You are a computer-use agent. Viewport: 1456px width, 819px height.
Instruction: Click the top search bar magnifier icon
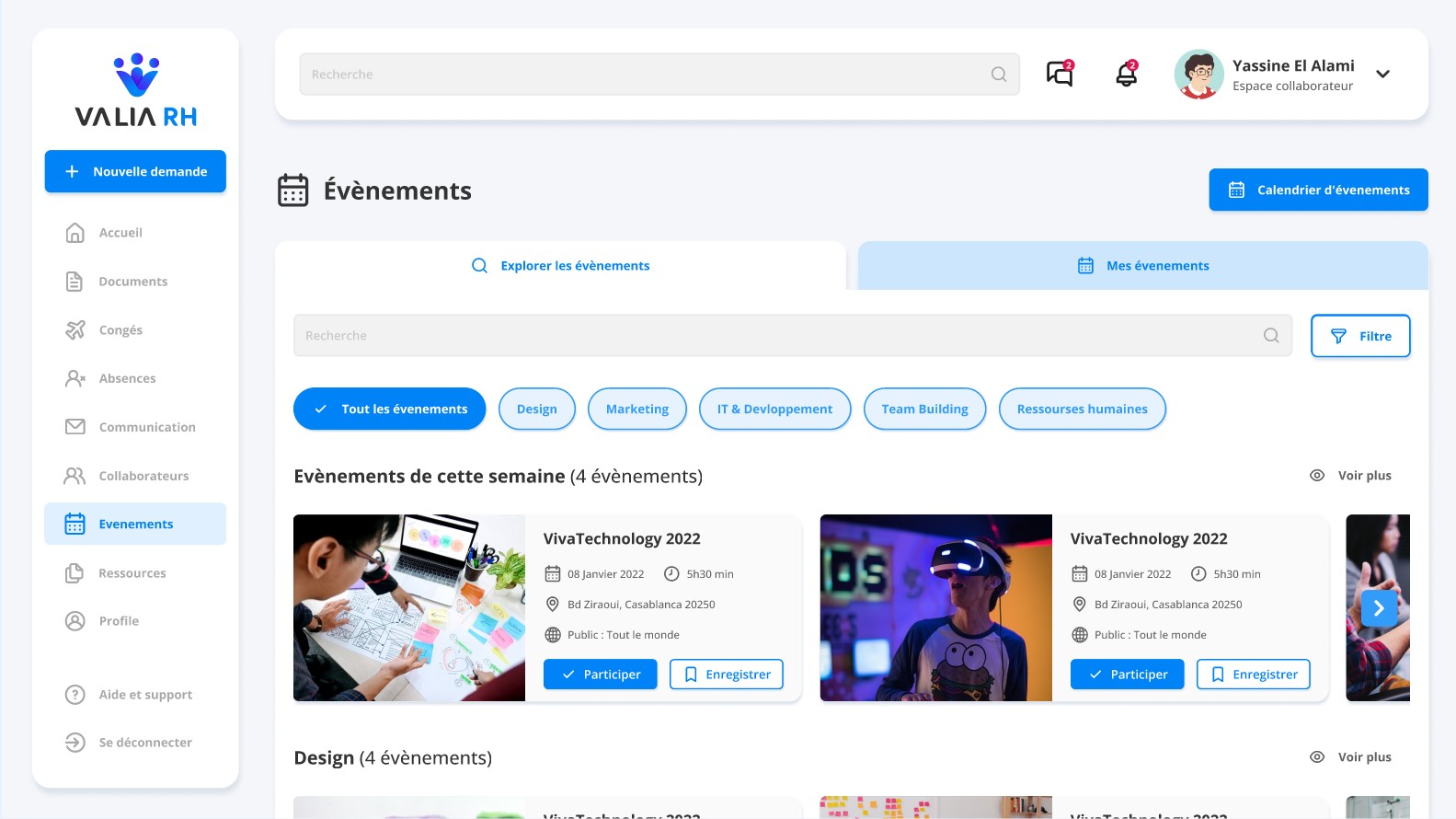click(x=999, y=75)
